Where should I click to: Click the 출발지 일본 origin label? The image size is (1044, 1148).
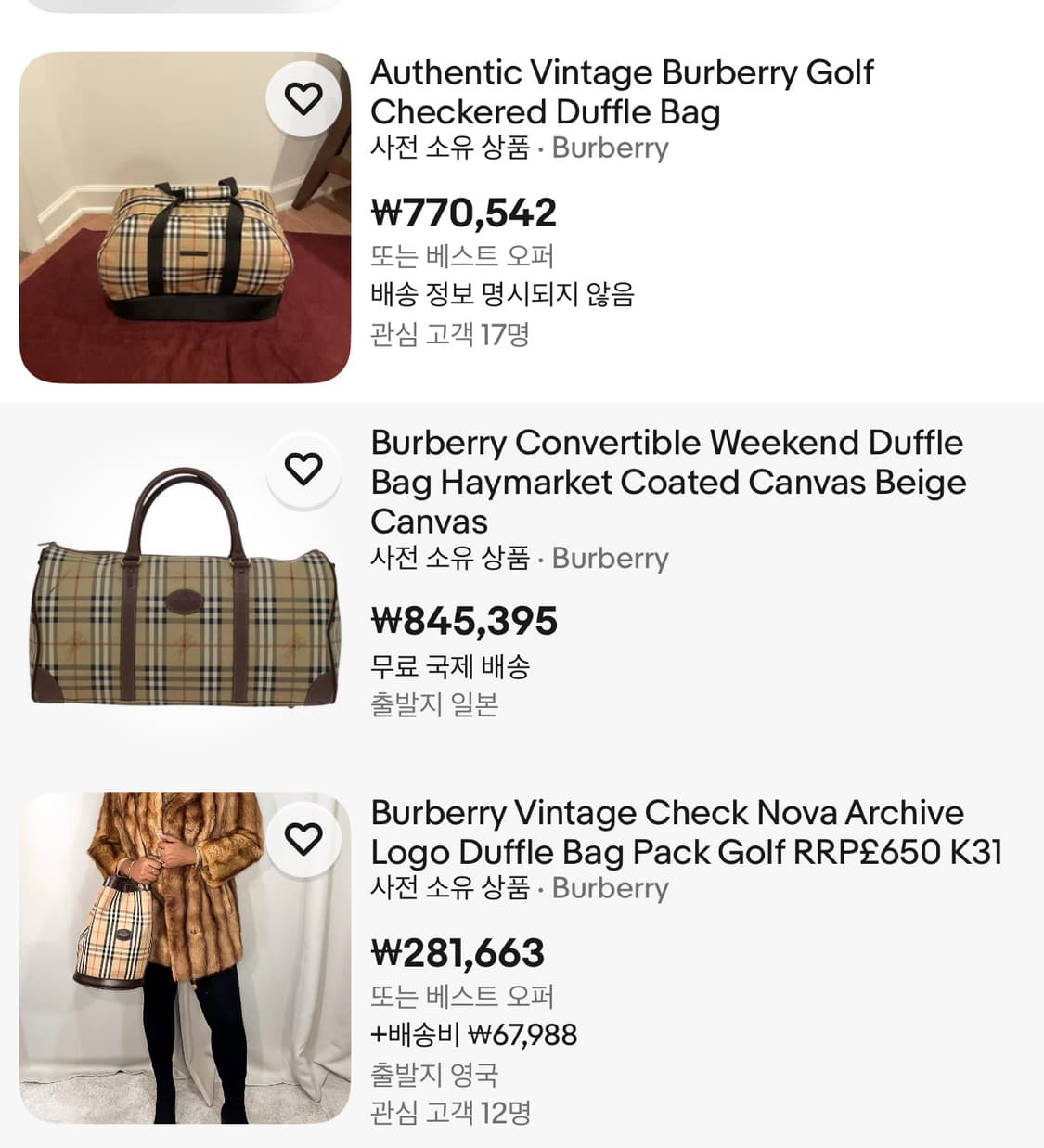434,704
